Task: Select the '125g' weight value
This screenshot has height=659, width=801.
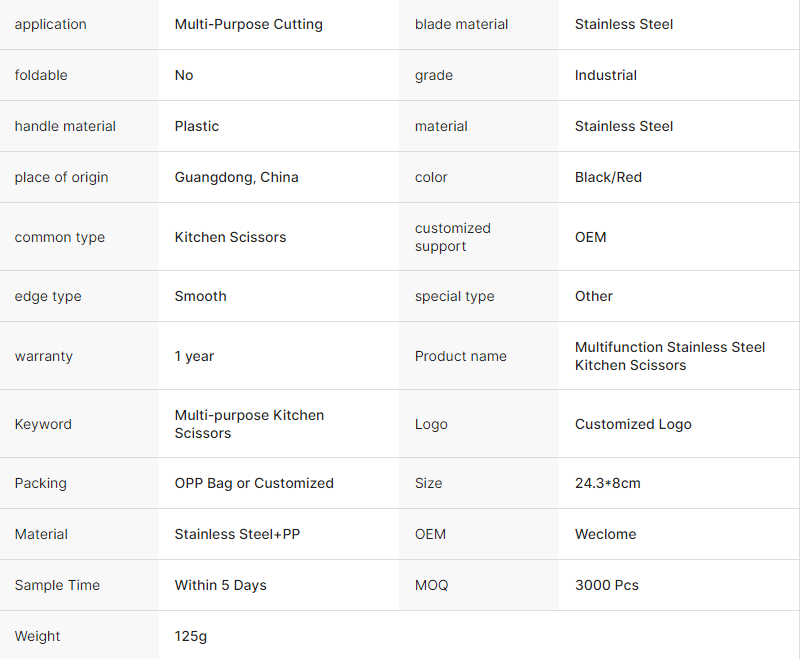Action: coord(190,636)
